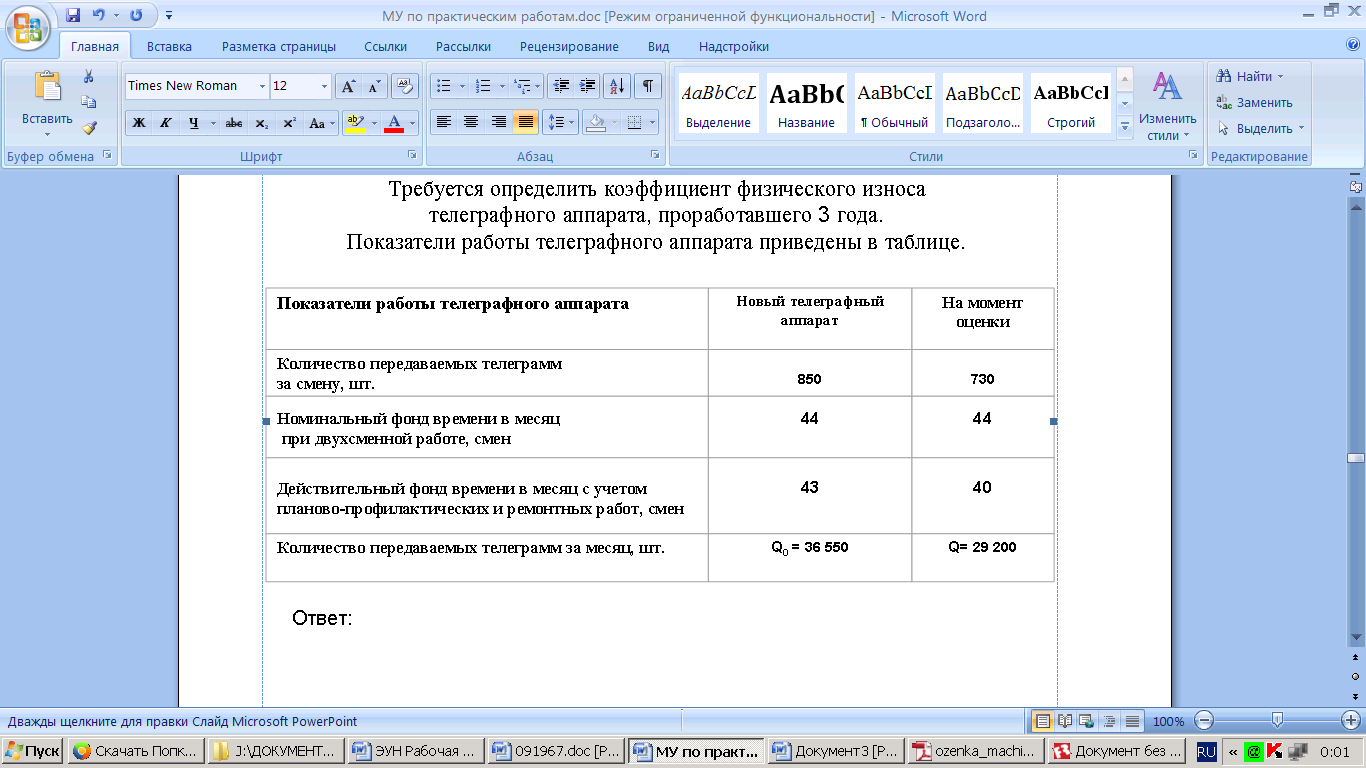Switch to the Рассылки tab
Screen dimensions: 1366x768
[x=463, y=46]
